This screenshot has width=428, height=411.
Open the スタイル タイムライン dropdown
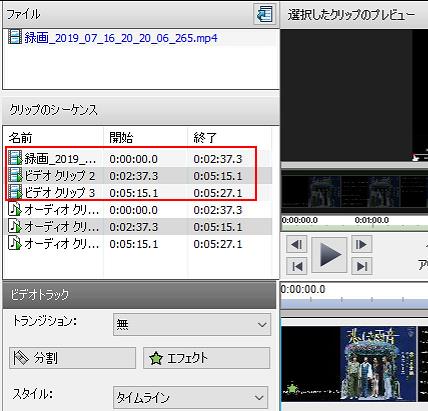tap(191, 397)
